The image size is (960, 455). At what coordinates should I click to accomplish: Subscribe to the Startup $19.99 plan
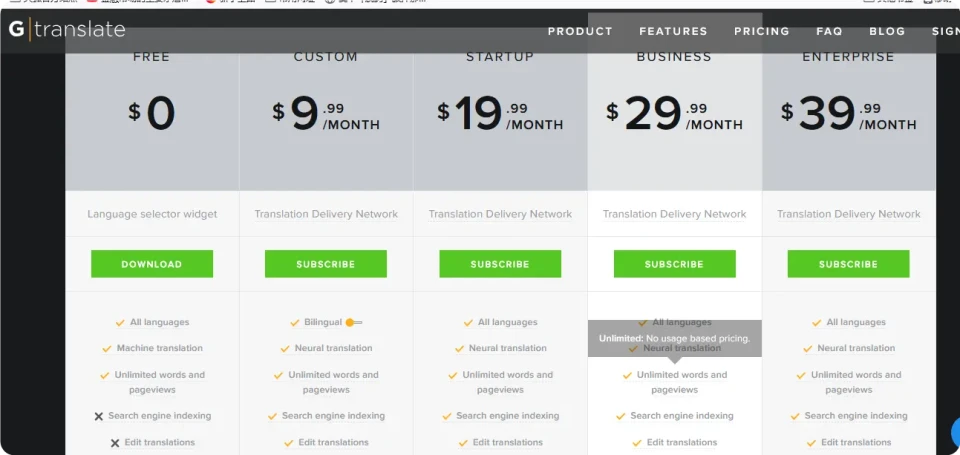[500, 264]
